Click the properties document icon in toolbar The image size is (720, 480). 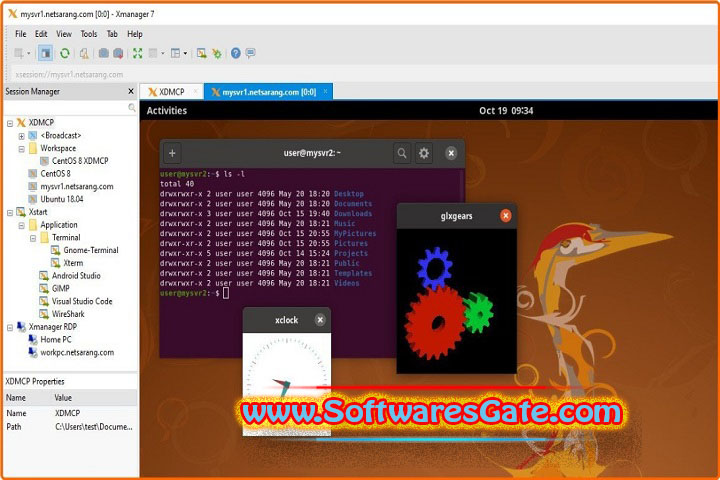84,53
